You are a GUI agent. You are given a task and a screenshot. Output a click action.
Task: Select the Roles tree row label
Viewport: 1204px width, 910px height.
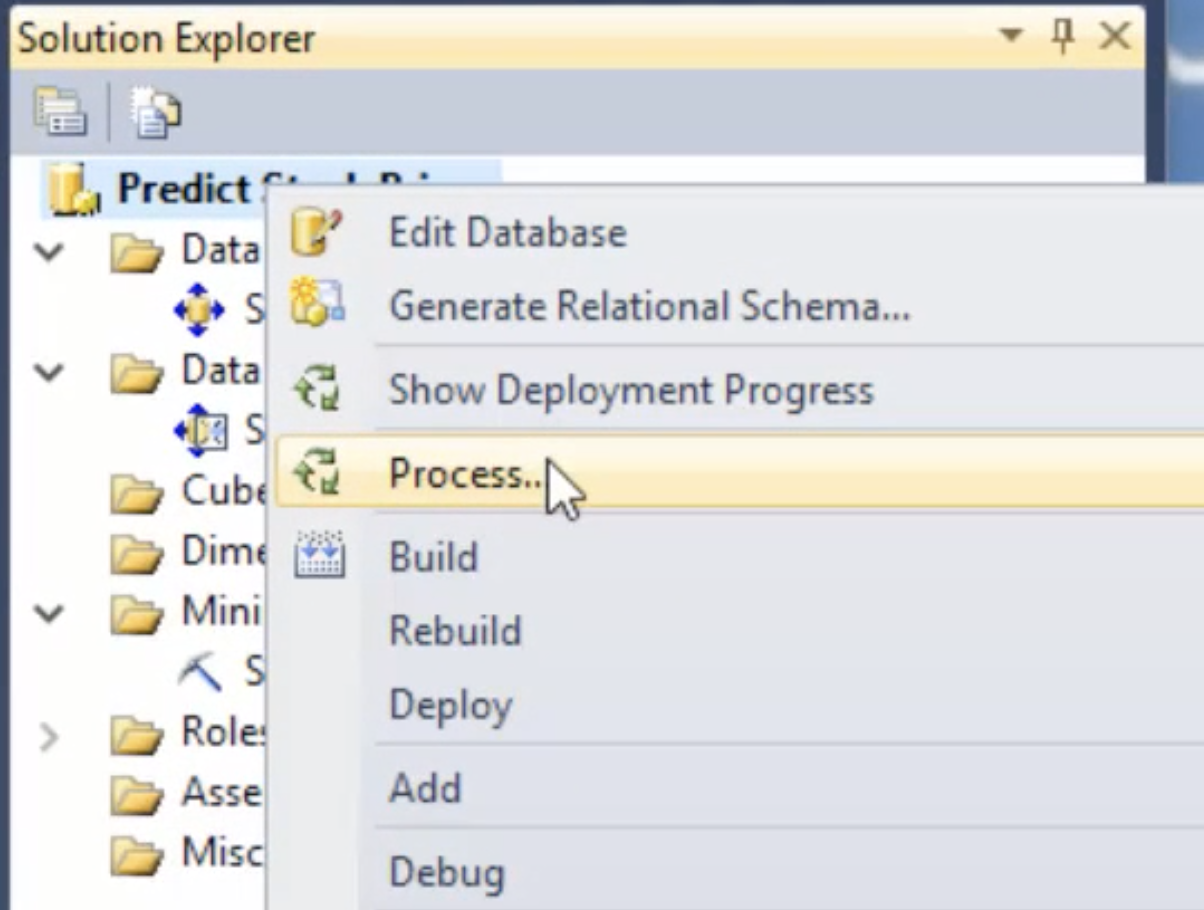(223, 733)
